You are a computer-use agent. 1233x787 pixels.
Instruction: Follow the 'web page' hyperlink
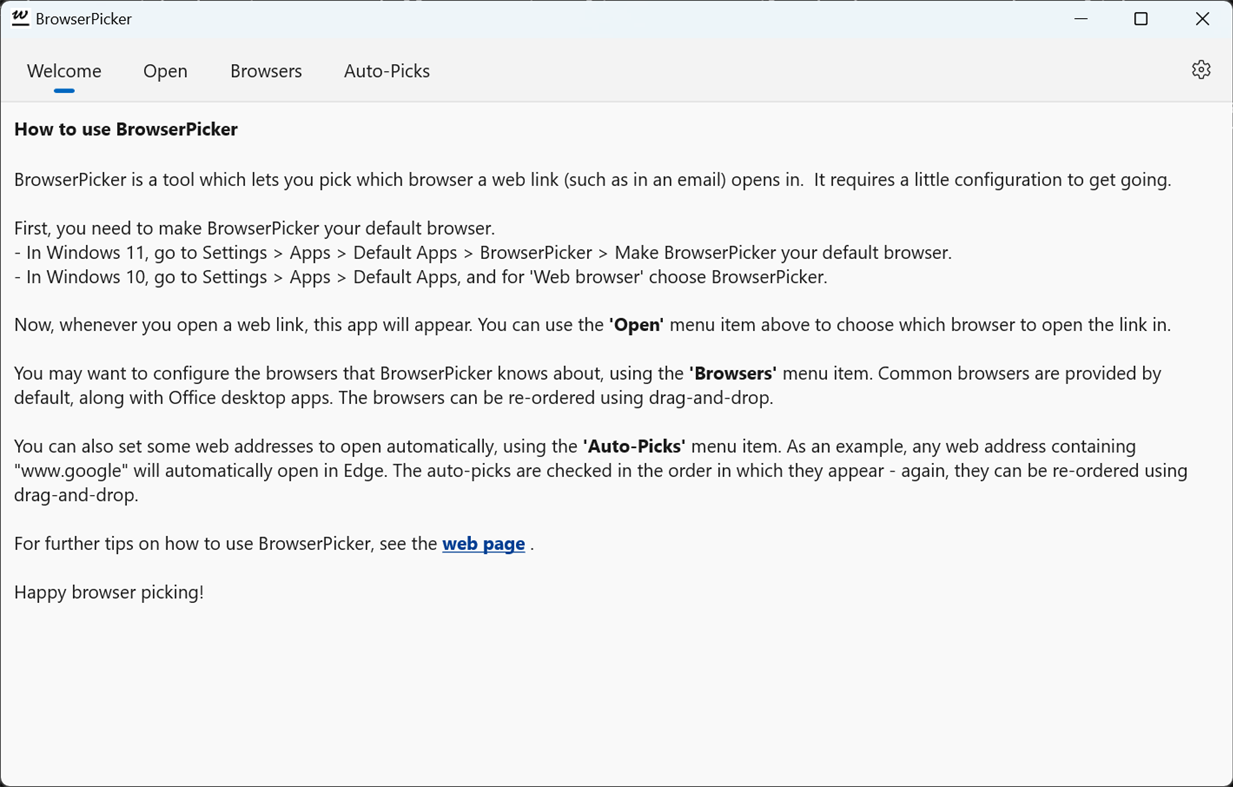pyautogui.click(x=483, y=544)
